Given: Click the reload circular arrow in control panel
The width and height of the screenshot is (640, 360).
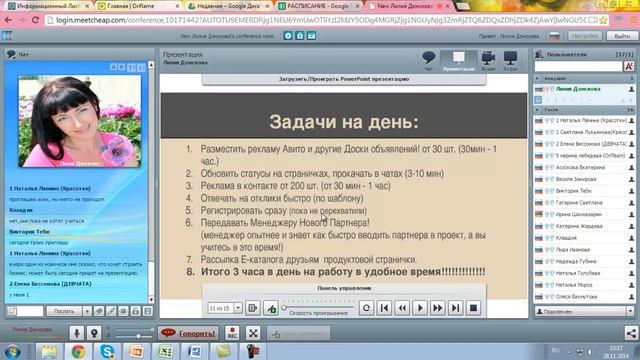Looking at the screenshot, I should click(366, 308).
